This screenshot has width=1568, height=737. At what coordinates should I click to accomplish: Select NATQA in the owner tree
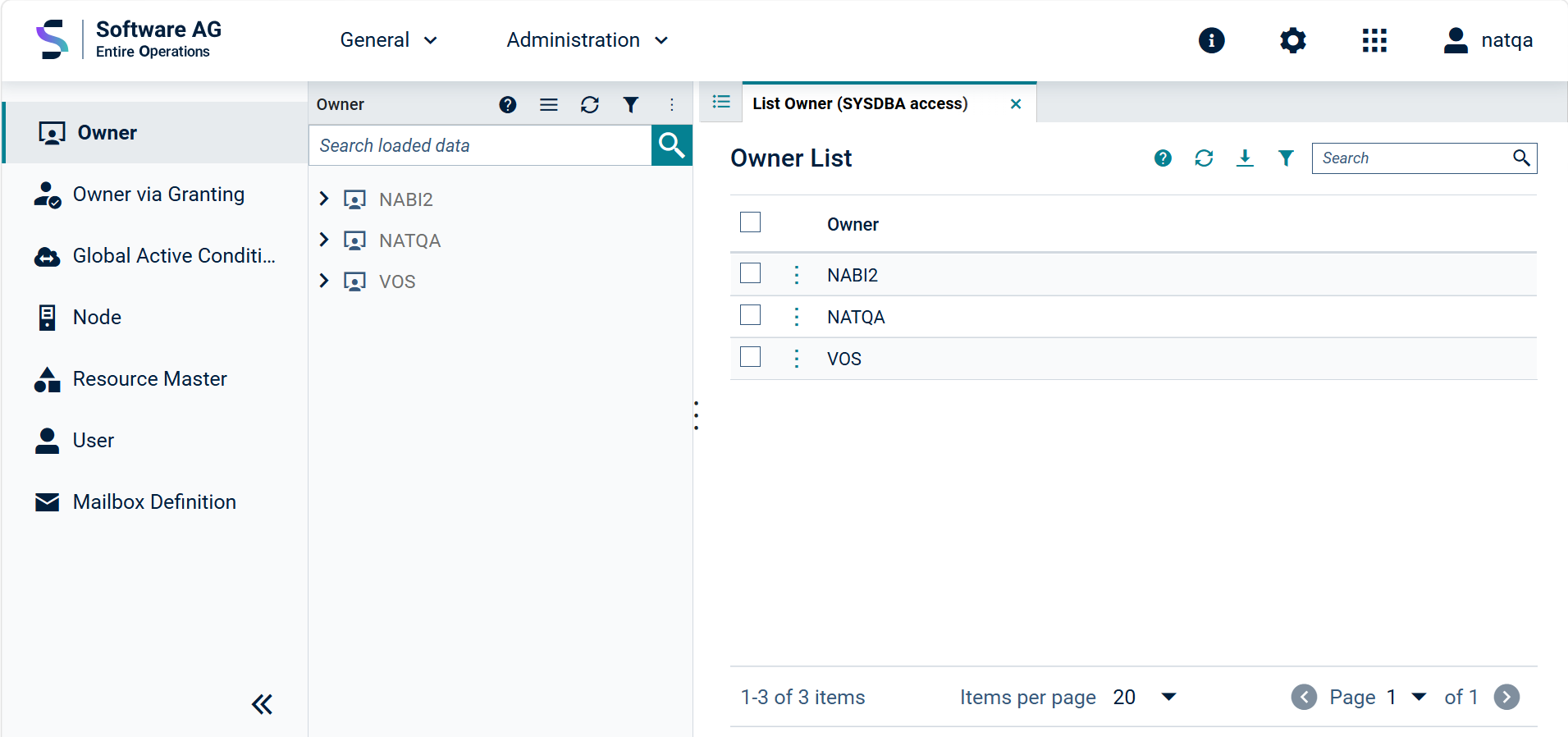click(x=409, y=240)
